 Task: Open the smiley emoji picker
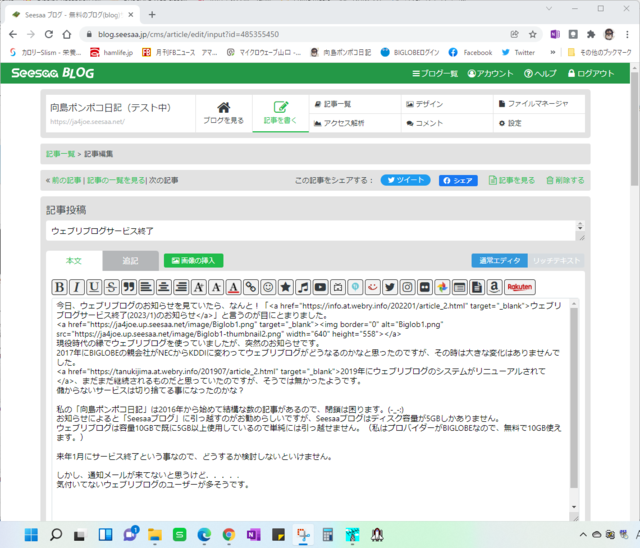pyautogui.click(x=268, y=287)
